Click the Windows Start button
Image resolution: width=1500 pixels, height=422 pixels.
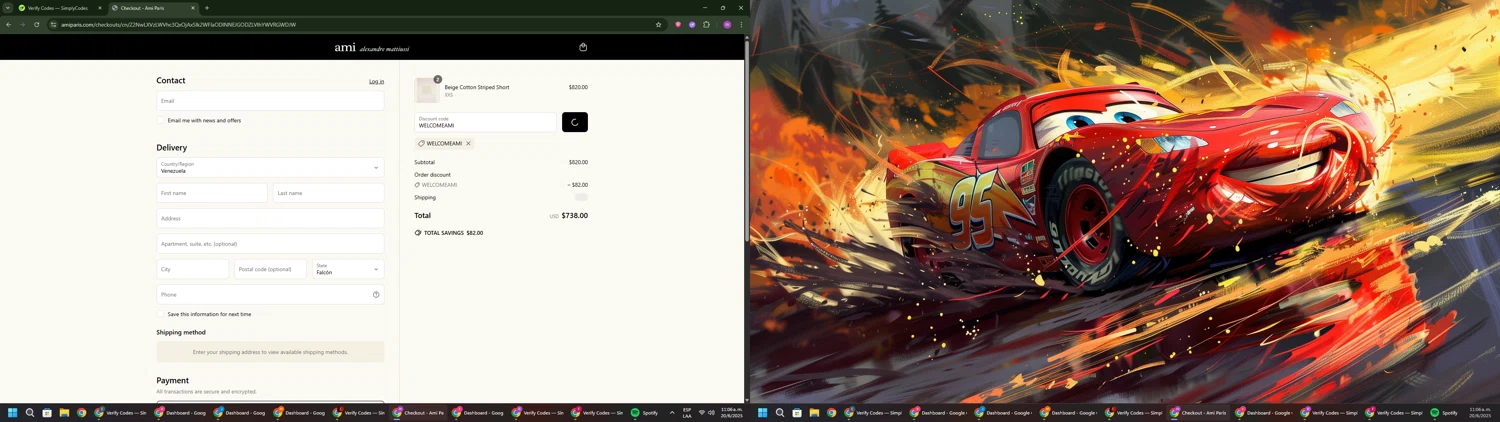click(13, 413)
